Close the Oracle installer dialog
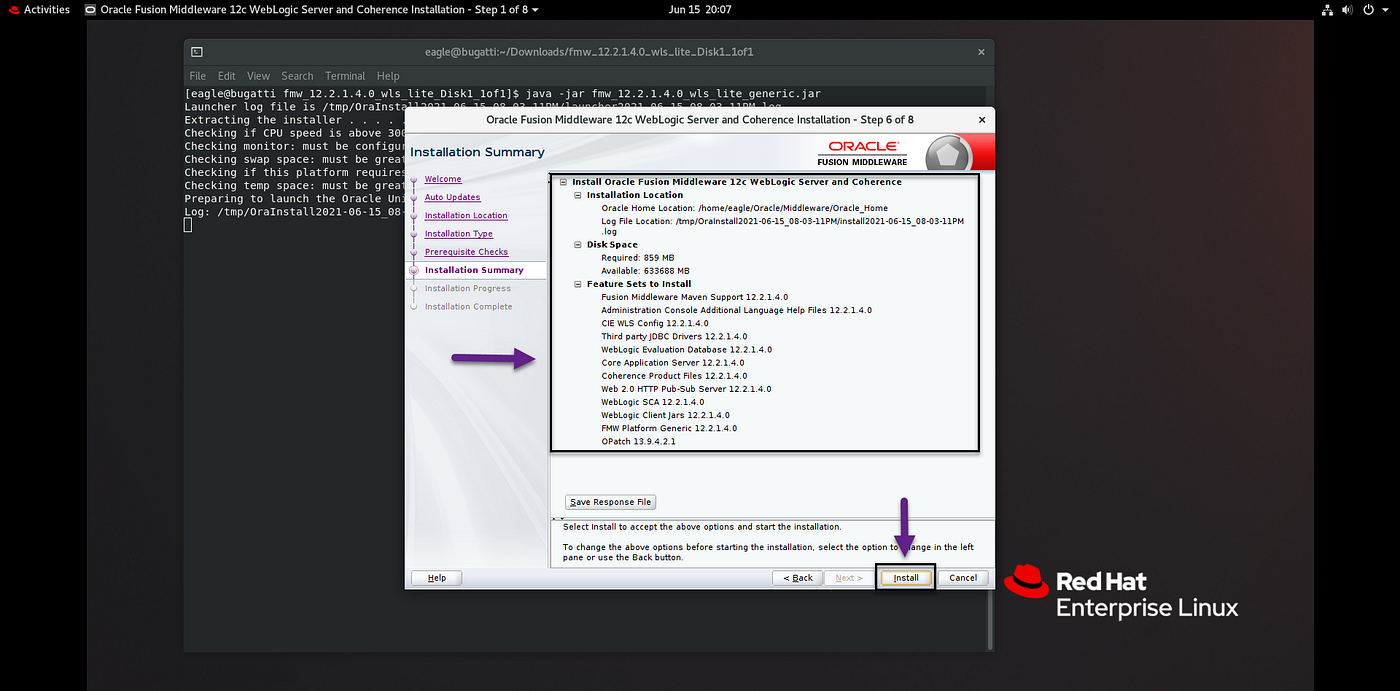The image size is (1400, 691). [x=981, y=120]
